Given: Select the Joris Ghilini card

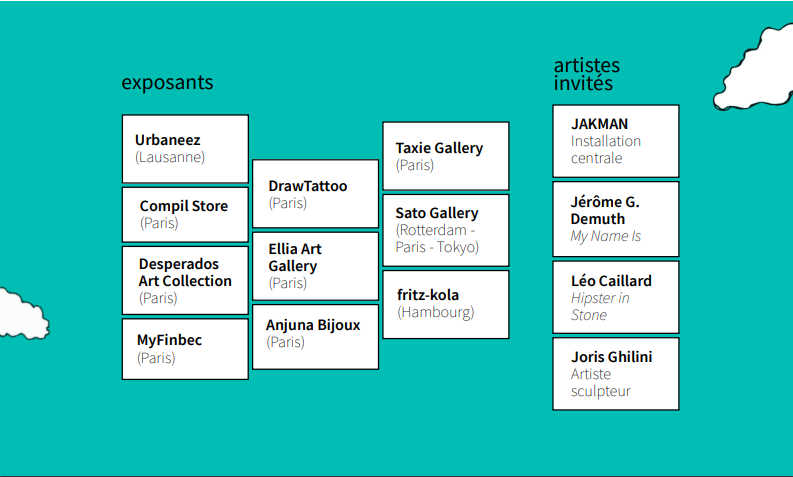Looking at the screenshot, I should [x=615, y=373].
